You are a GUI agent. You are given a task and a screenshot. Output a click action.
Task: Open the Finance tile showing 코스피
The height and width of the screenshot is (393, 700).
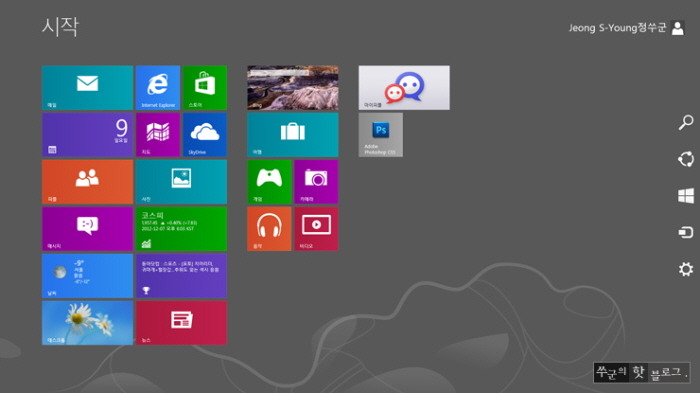click(x=181, y=229)
